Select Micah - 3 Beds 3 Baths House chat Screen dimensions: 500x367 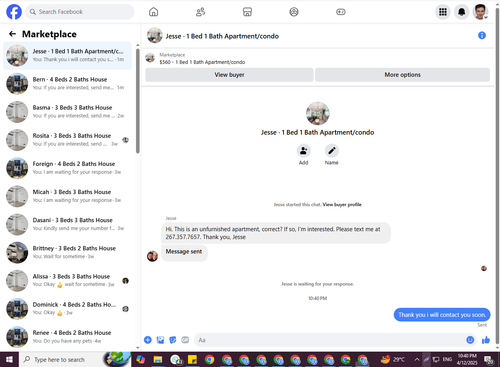pos(67,196)
